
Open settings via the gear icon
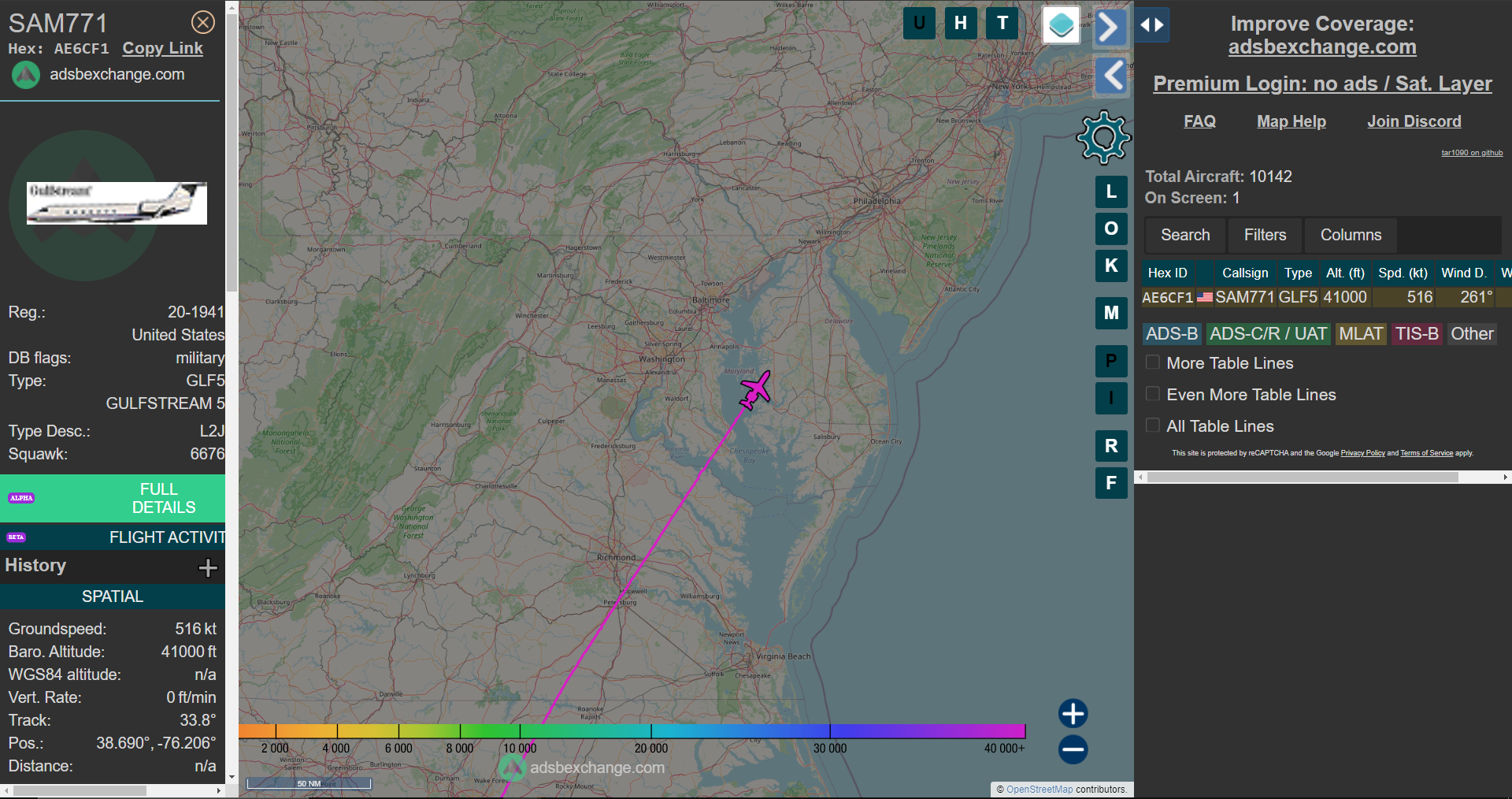click(1103, 137)
